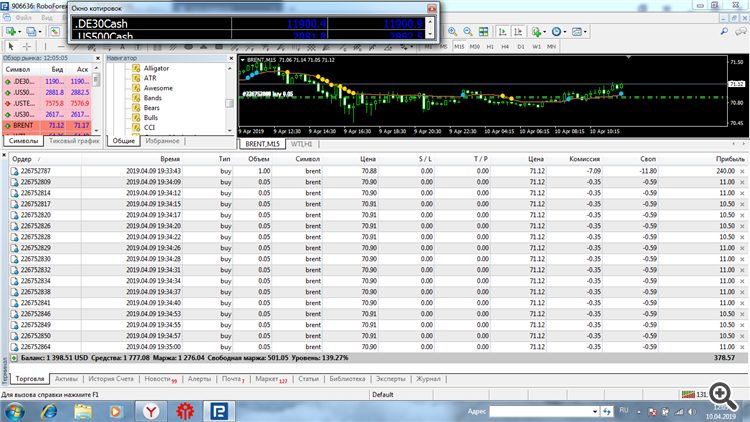The width and height of the screenshot is (750, 422).
Task: Open the Файл menu
Action: tap(23, 18)
